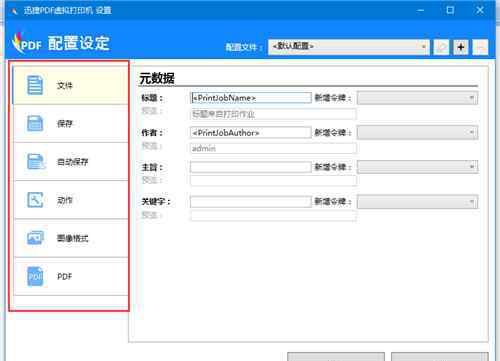Click the empty 关键字 input field
The height and width of the screenshot is (361, 500).
[251, 202]
